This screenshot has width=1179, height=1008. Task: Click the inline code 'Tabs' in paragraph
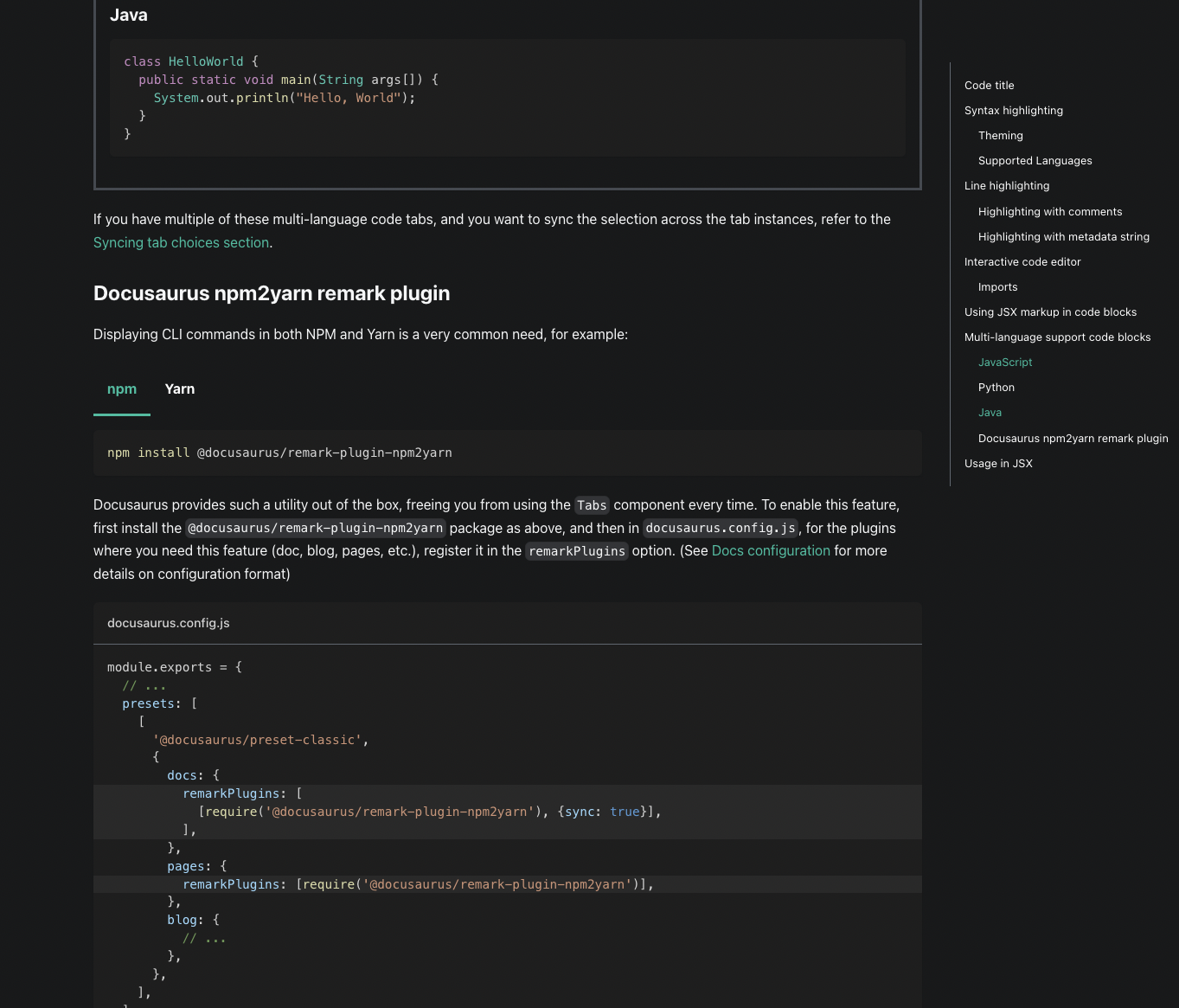pyautogui.click(x=592, y=505)
